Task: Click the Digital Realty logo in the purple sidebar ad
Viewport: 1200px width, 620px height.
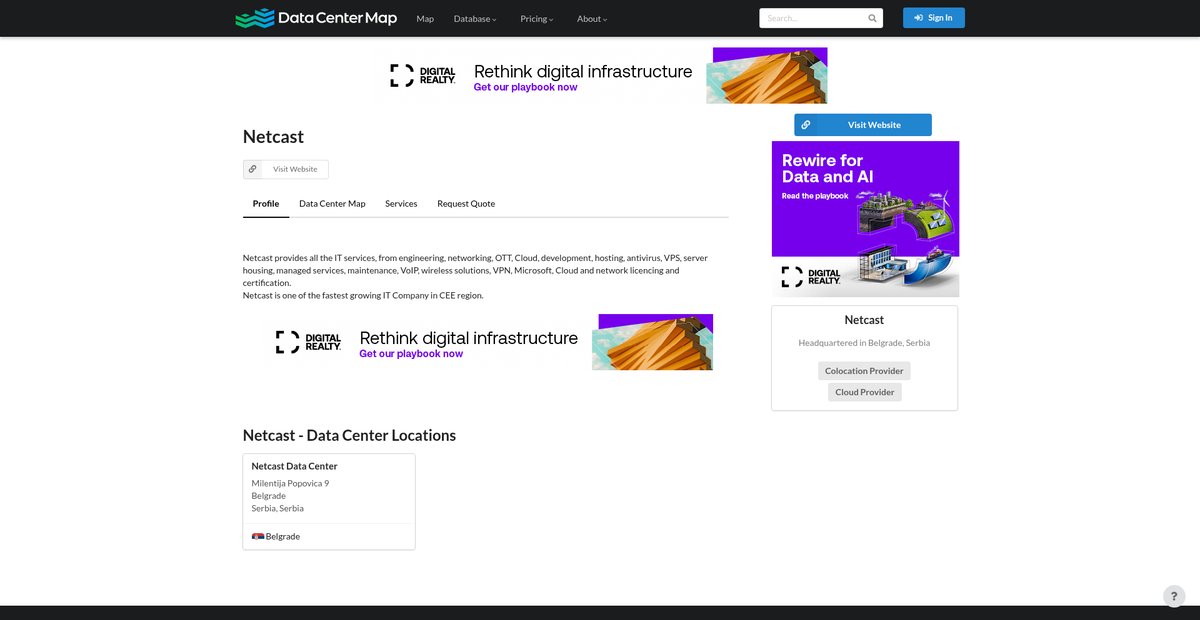Action: 811,277
